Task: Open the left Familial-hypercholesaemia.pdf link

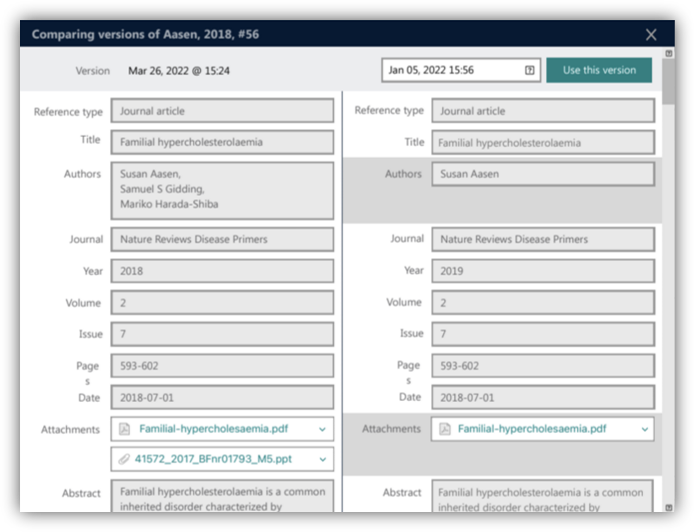Action: click(214, 429)
